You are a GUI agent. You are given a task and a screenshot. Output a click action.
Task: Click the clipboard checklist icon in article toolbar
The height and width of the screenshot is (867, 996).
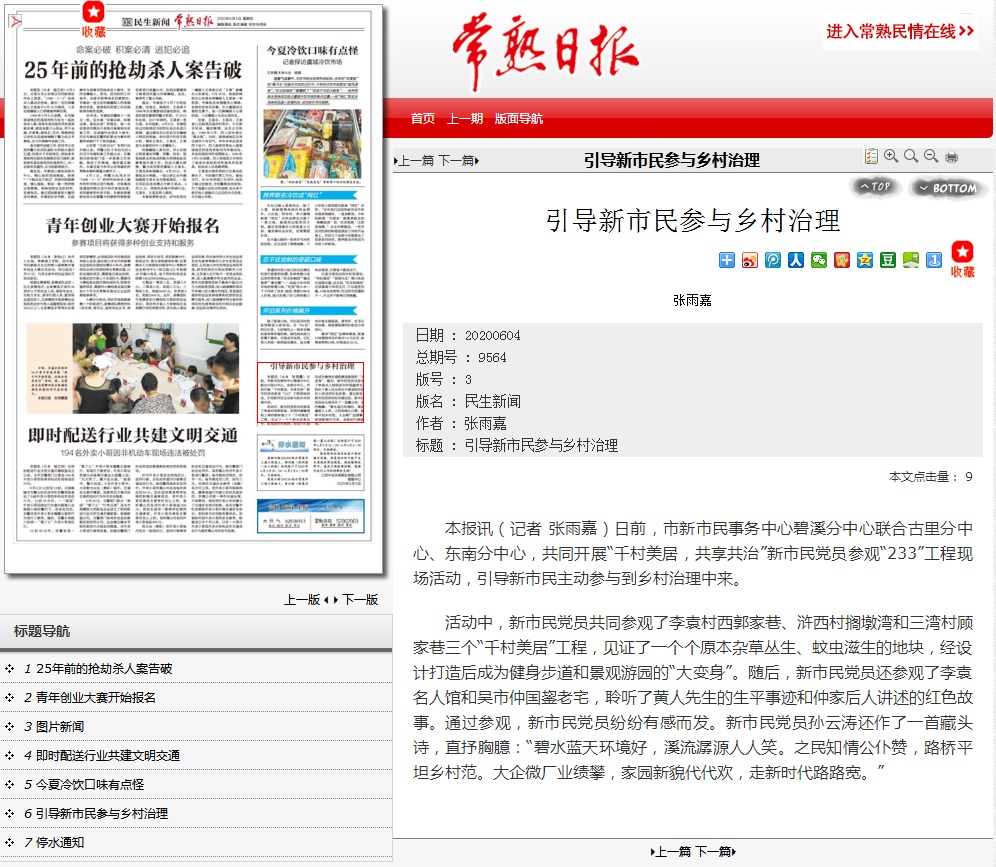(871, 156)
